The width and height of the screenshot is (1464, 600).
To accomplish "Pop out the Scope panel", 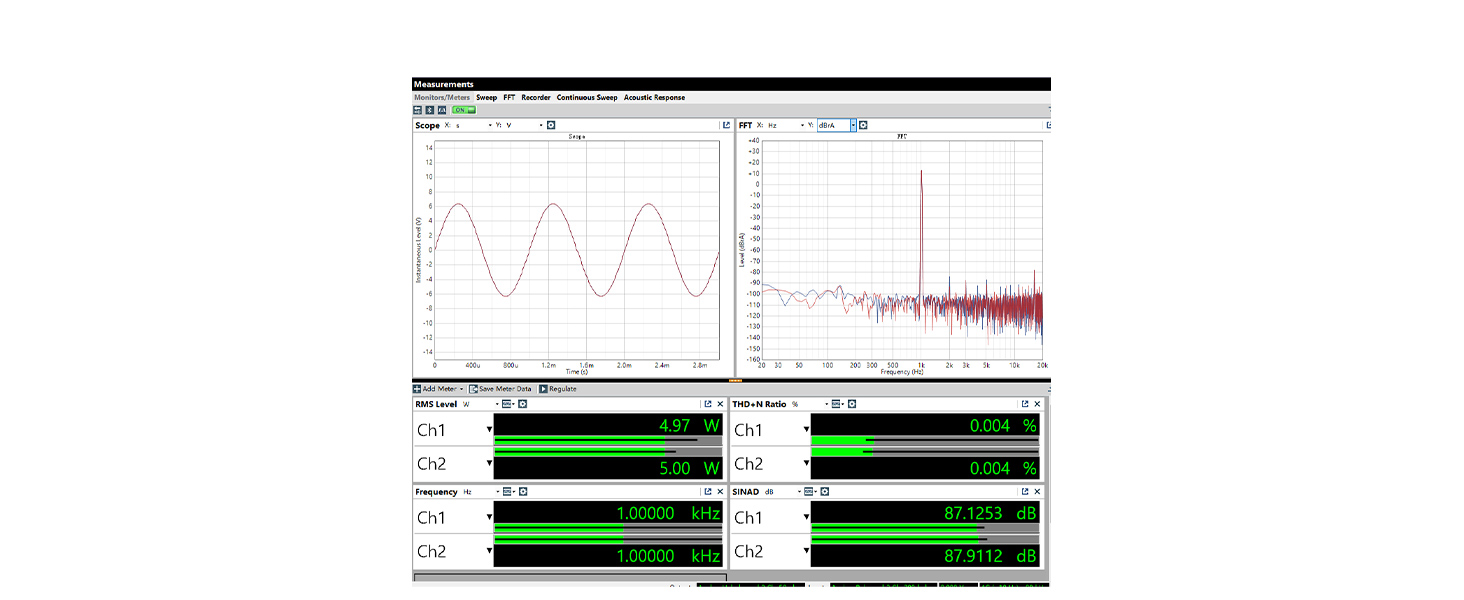I will (x=726, y=126).
